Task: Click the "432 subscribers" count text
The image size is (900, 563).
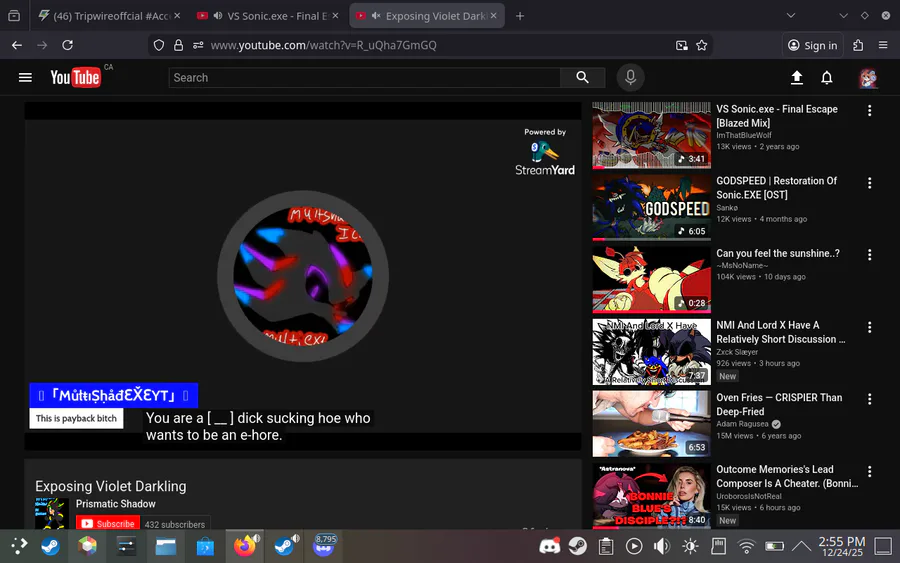Action: 174,525
